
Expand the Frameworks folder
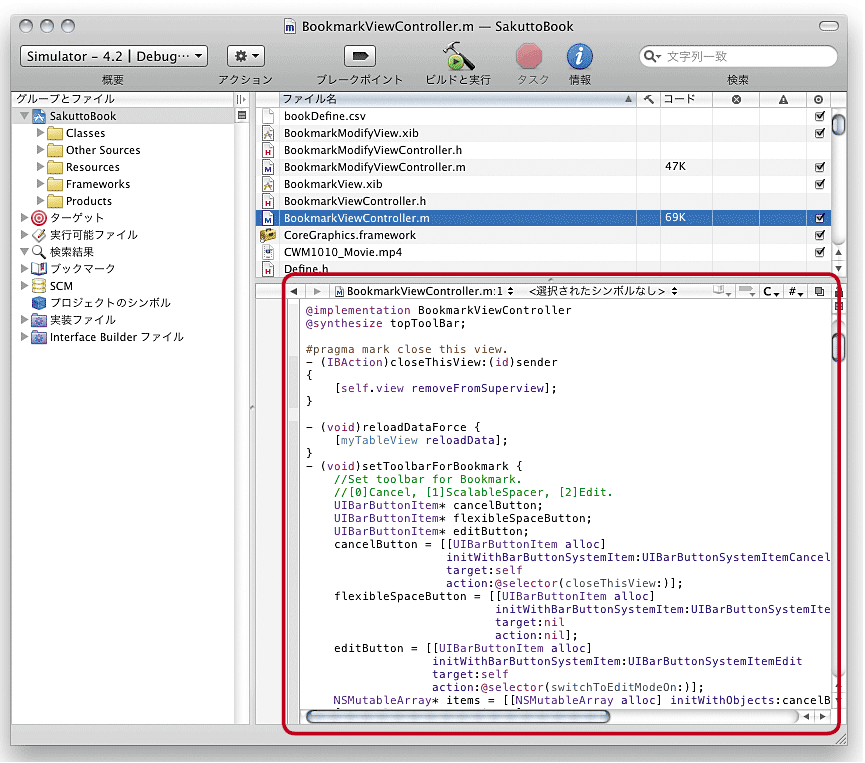tap(40, 184)
